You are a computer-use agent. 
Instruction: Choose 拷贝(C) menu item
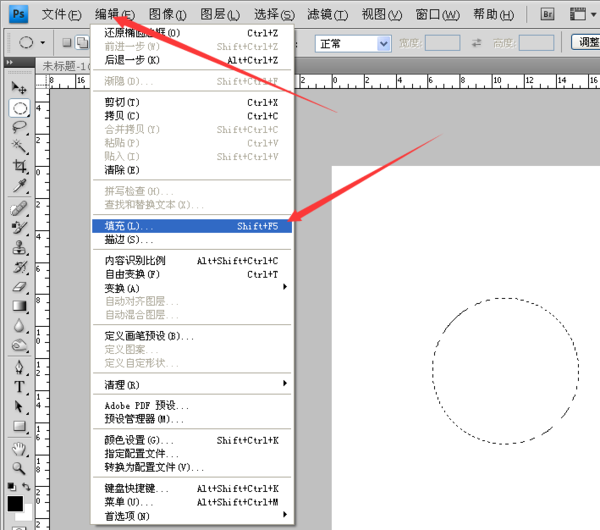192,116
